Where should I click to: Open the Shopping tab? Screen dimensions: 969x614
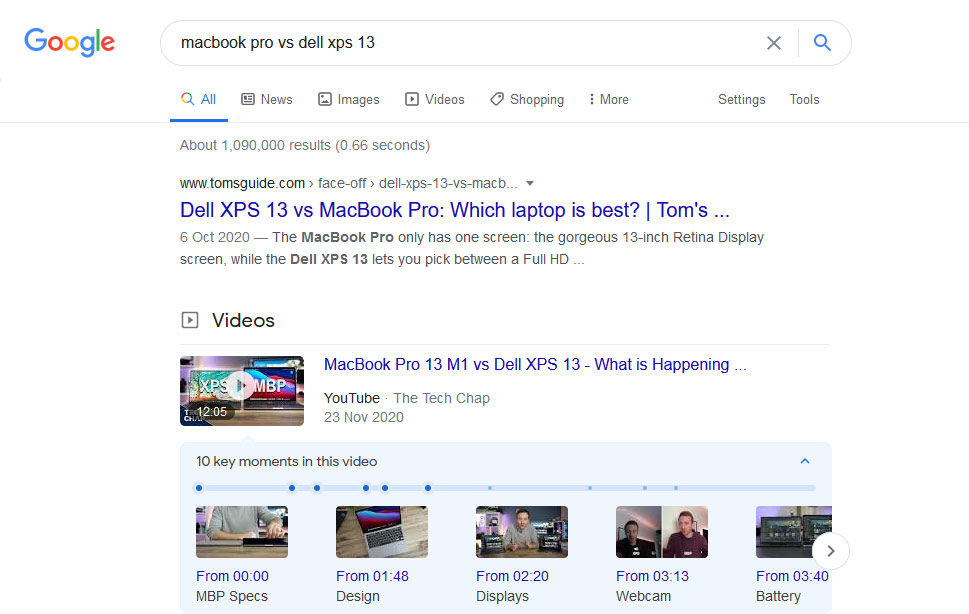[527, 99]
